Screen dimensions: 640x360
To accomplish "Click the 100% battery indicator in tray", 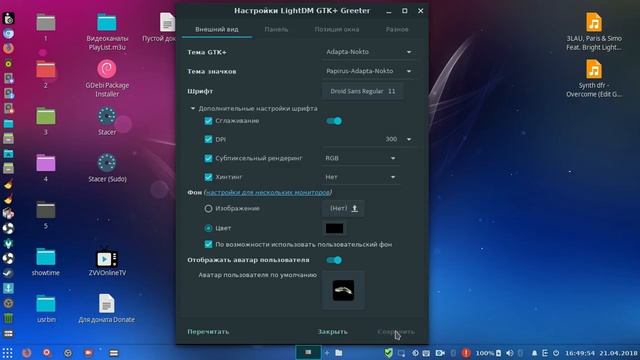I will (488, 353).
